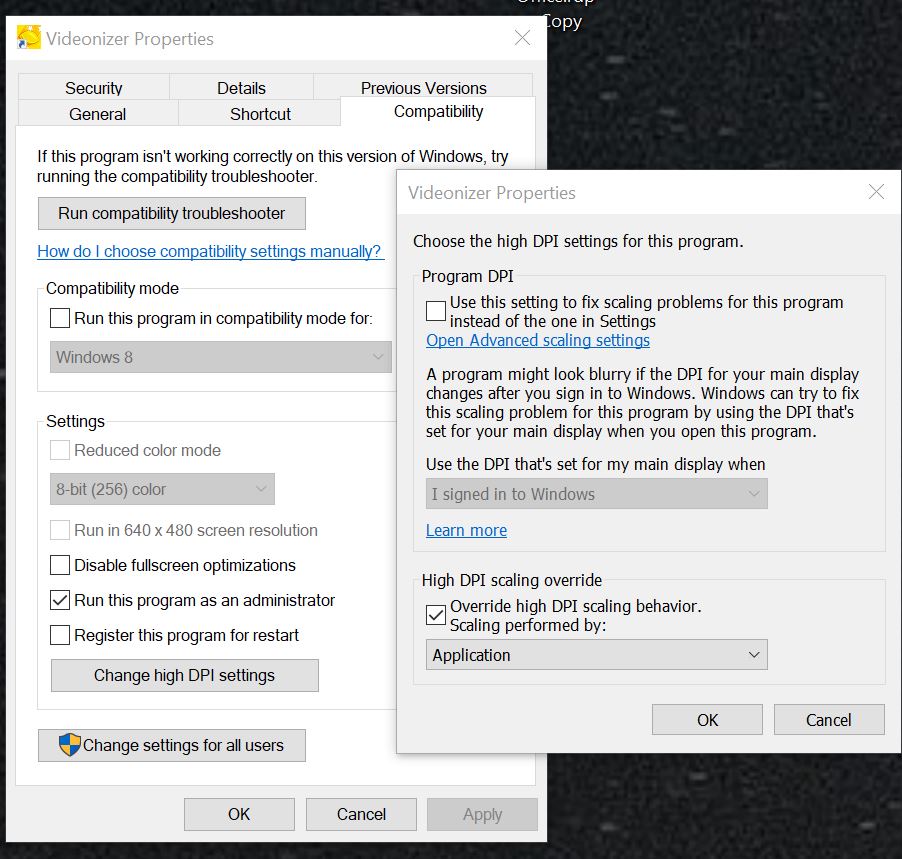Click OK in the main Properties window
Image resolution: width=902 pixels, height=859 pixels.
click(x=239, y=814)
